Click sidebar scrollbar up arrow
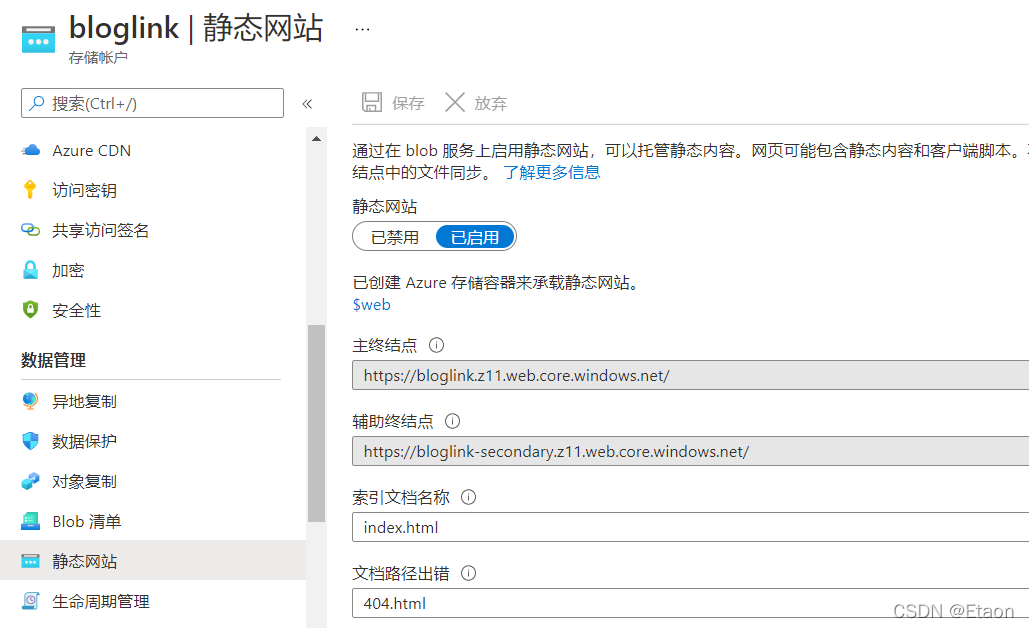 316,139
